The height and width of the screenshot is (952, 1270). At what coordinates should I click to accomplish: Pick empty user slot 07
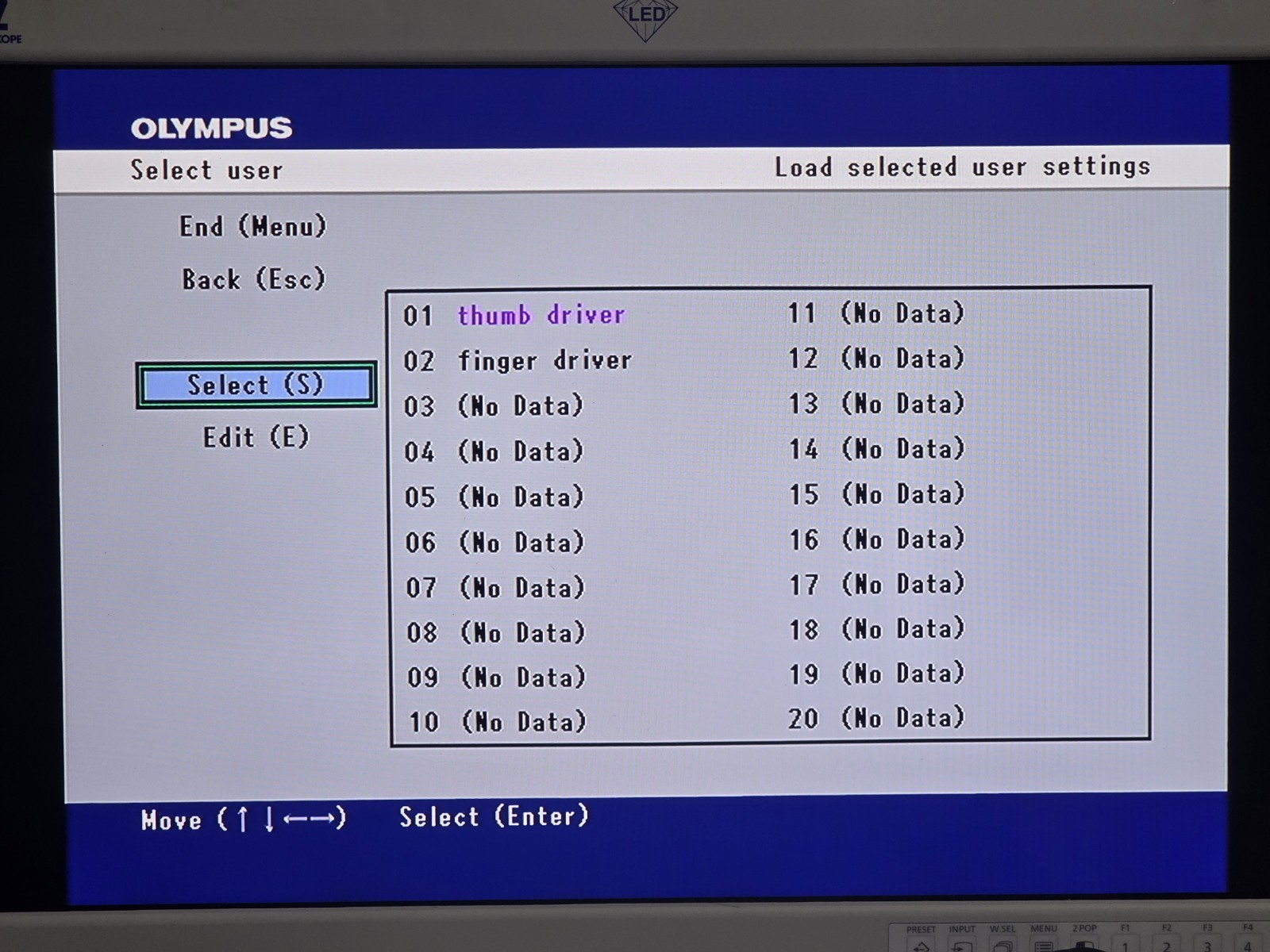(x=495, y=587)
